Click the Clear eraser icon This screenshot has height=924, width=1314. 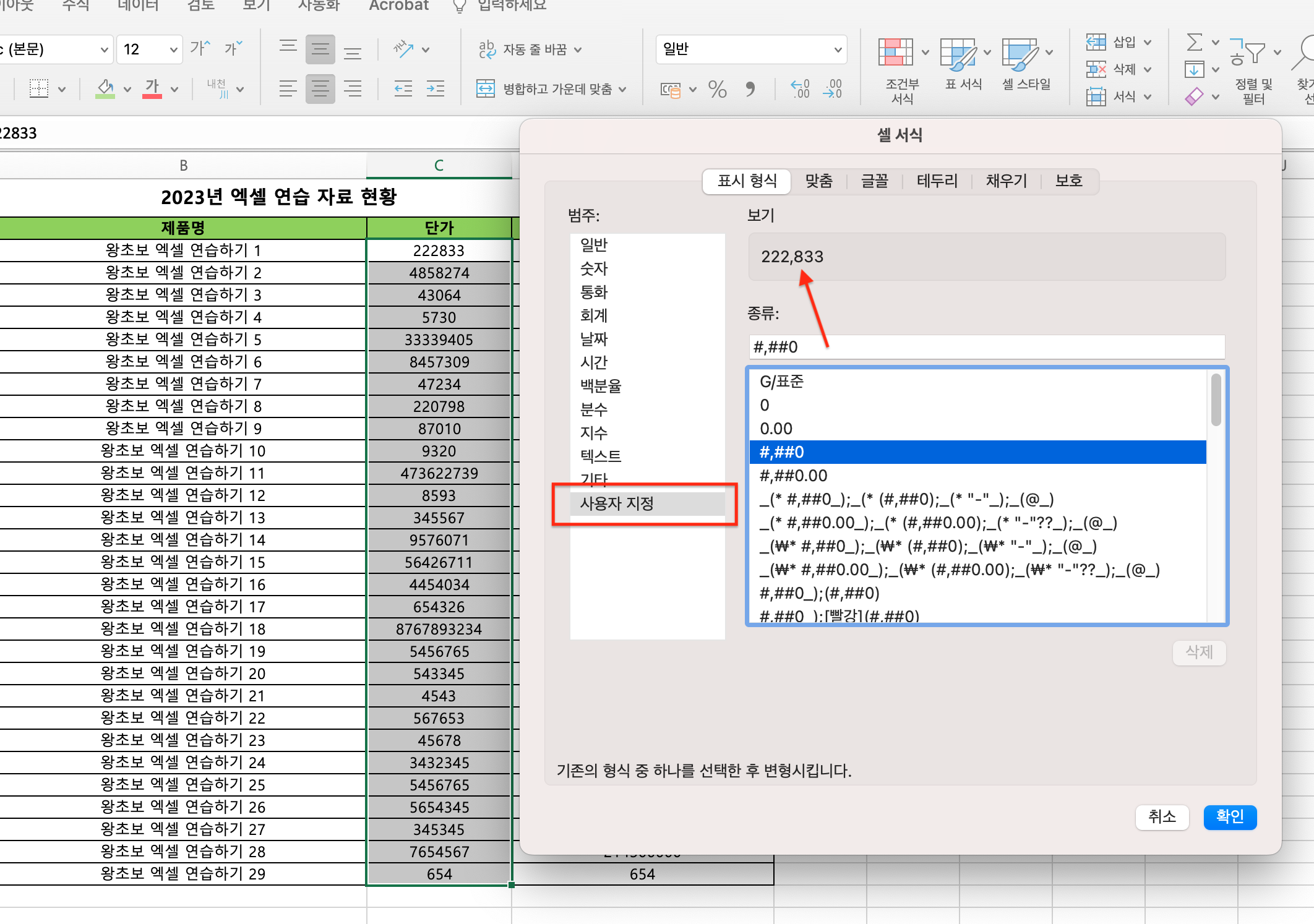1195,96
